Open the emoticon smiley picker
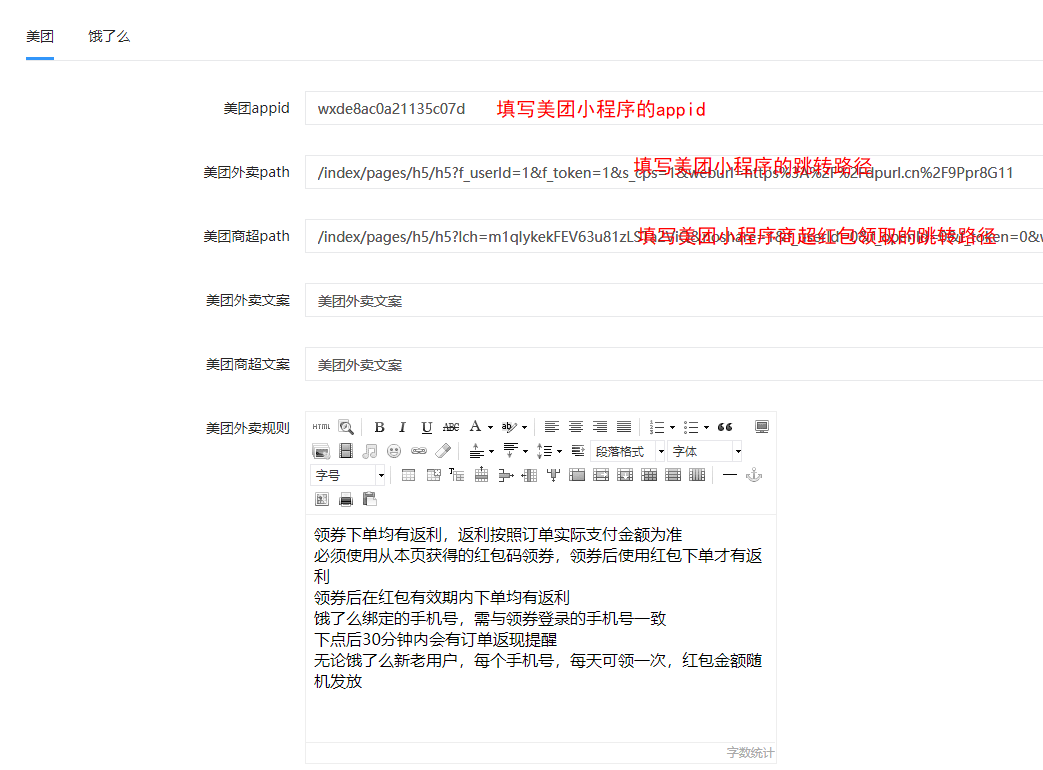Viewport: 1043px width, 770px height. tap(394, 451)
